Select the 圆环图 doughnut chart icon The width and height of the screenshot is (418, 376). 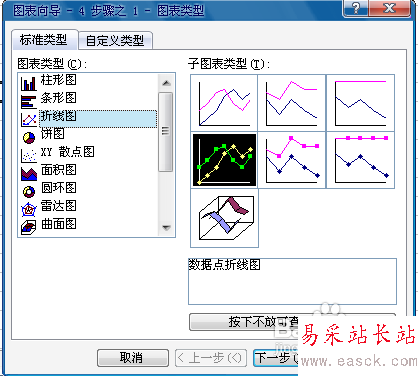29,191
